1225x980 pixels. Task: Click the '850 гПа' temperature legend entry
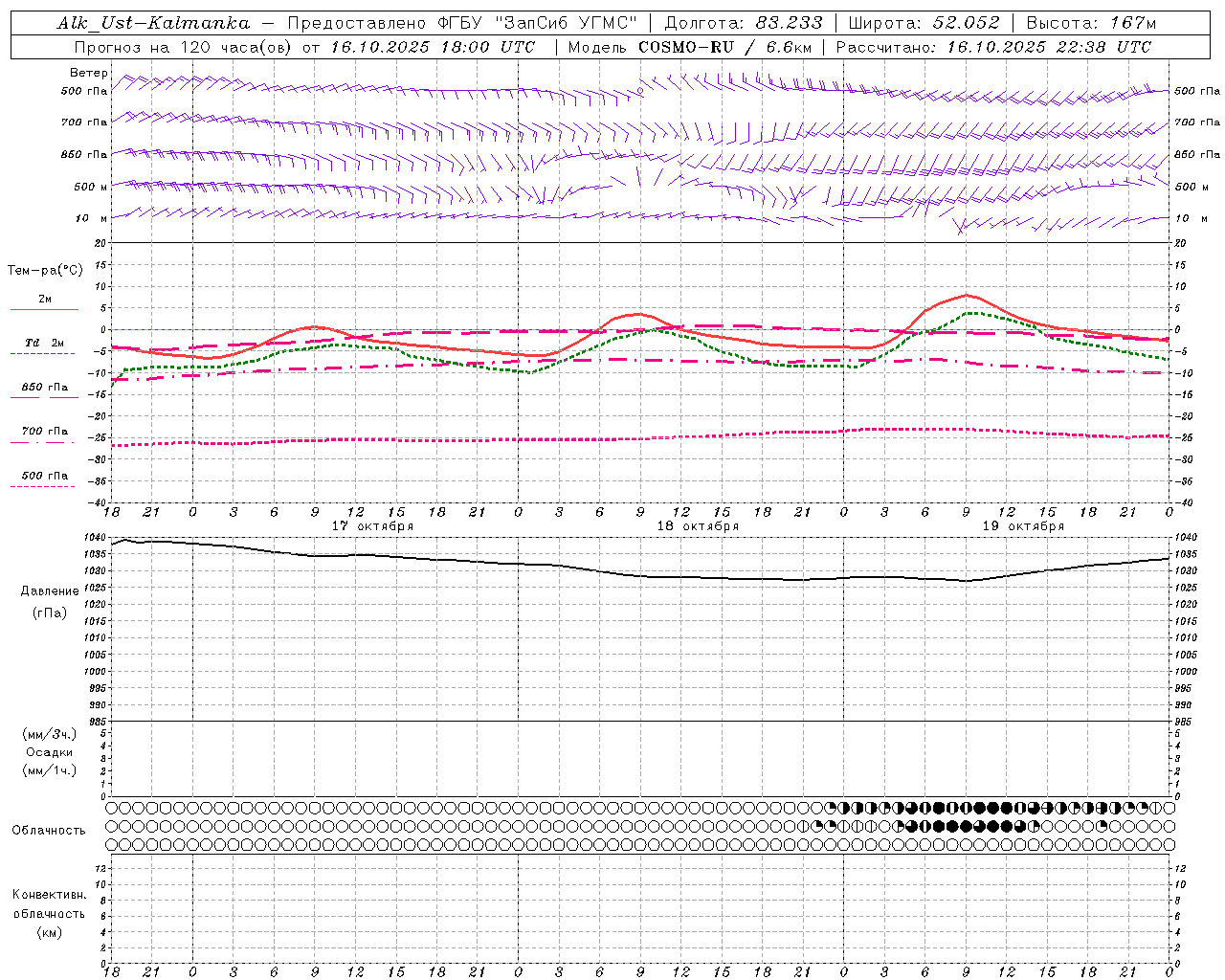[x=45, y=388]
